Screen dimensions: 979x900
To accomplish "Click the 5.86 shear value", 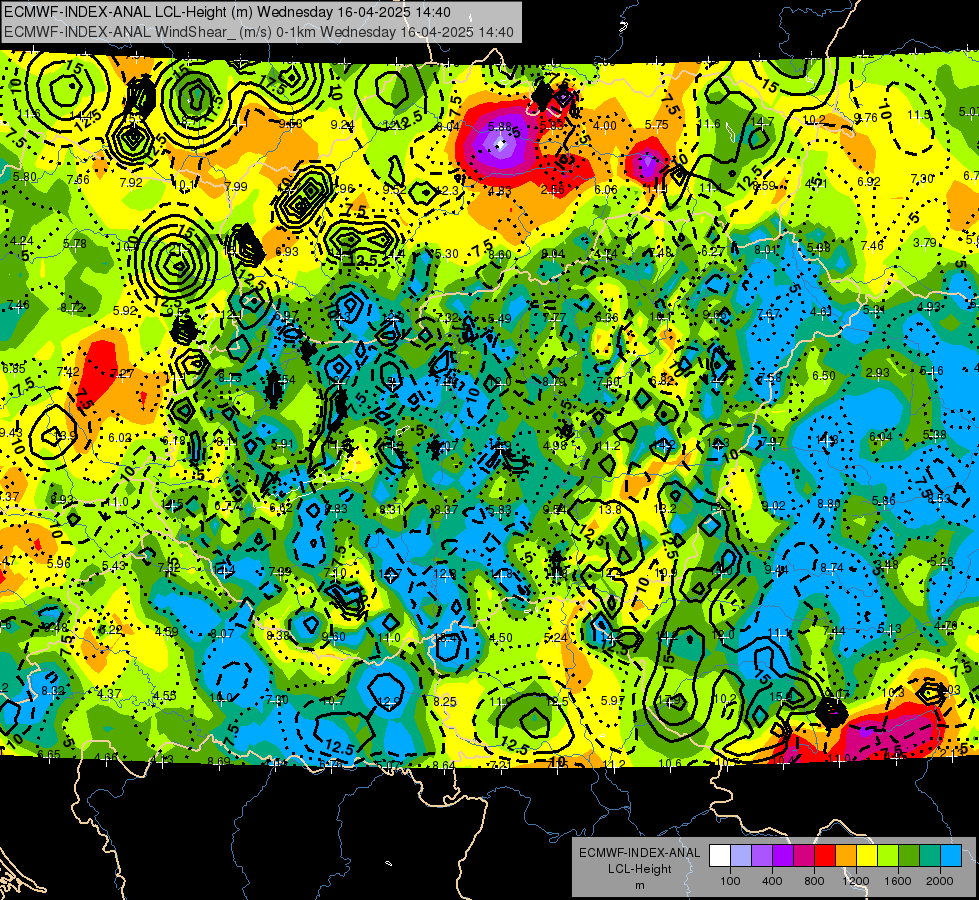I will pos(883,501).
